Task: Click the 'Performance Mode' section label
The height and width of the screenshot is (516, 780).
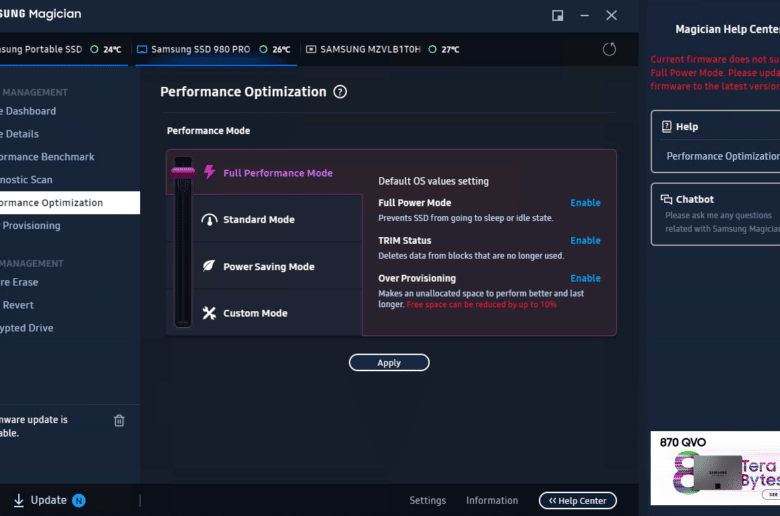Action: [208, 131]
